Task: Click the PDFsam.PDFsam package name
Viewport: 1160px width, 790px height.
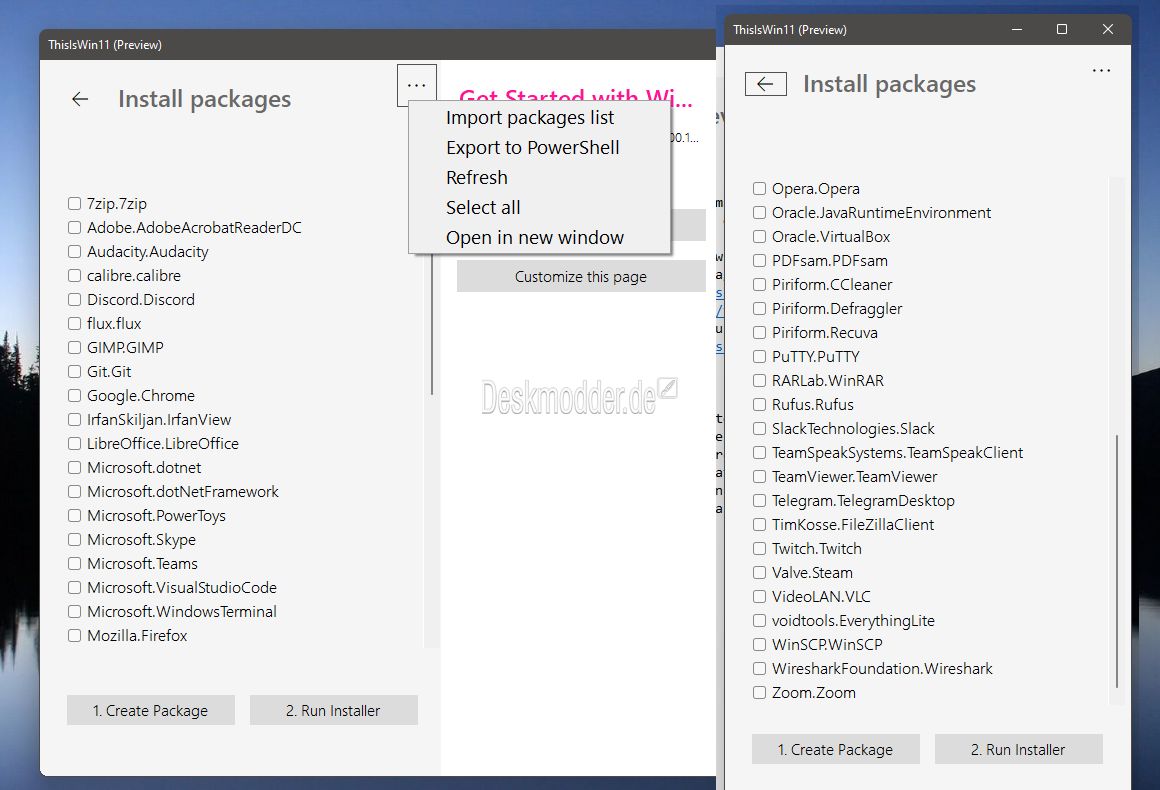Action: click(x=830, y=261)
